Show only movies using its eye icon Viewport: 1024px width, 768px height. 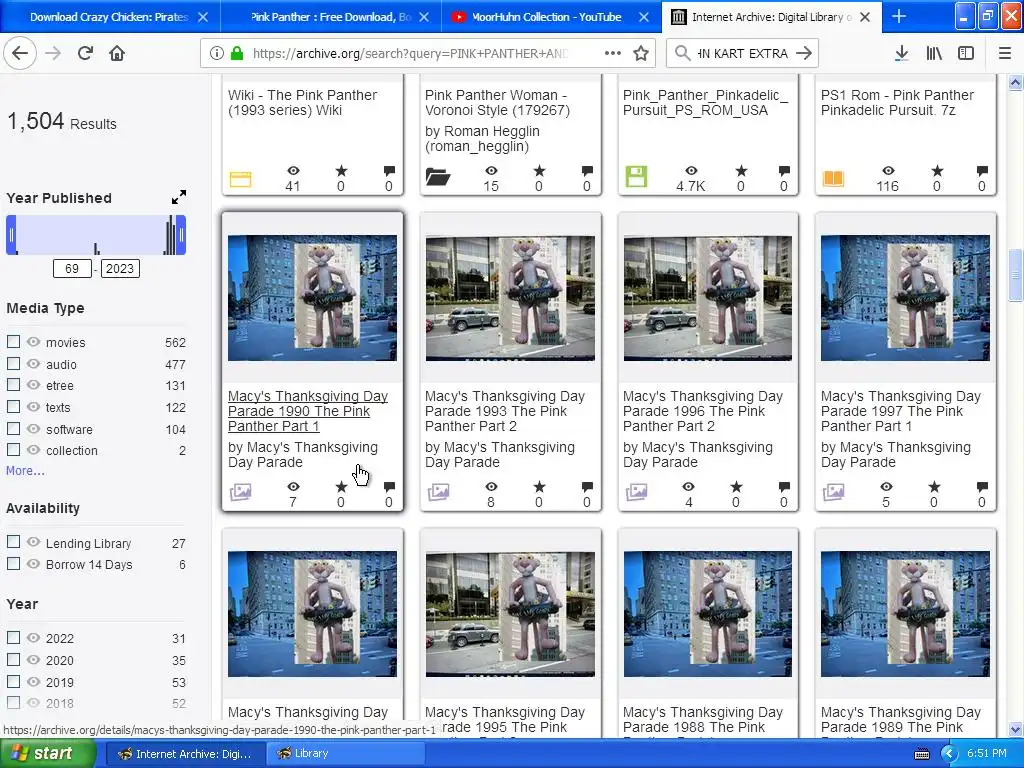click(33, 342)
